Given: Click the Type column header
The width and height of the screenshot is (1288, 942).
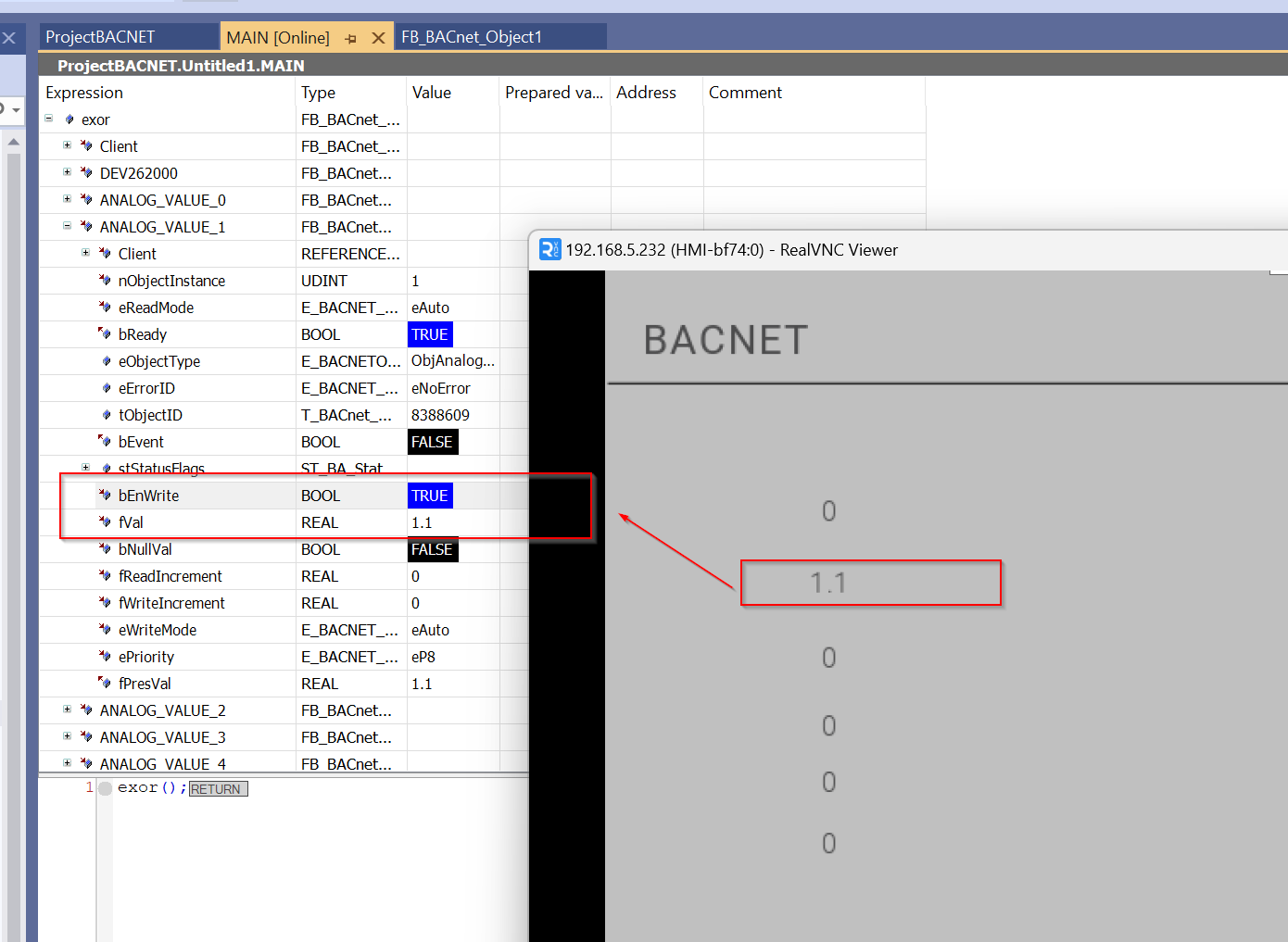Looking at the screenshot, I should (x=351, y=93).
